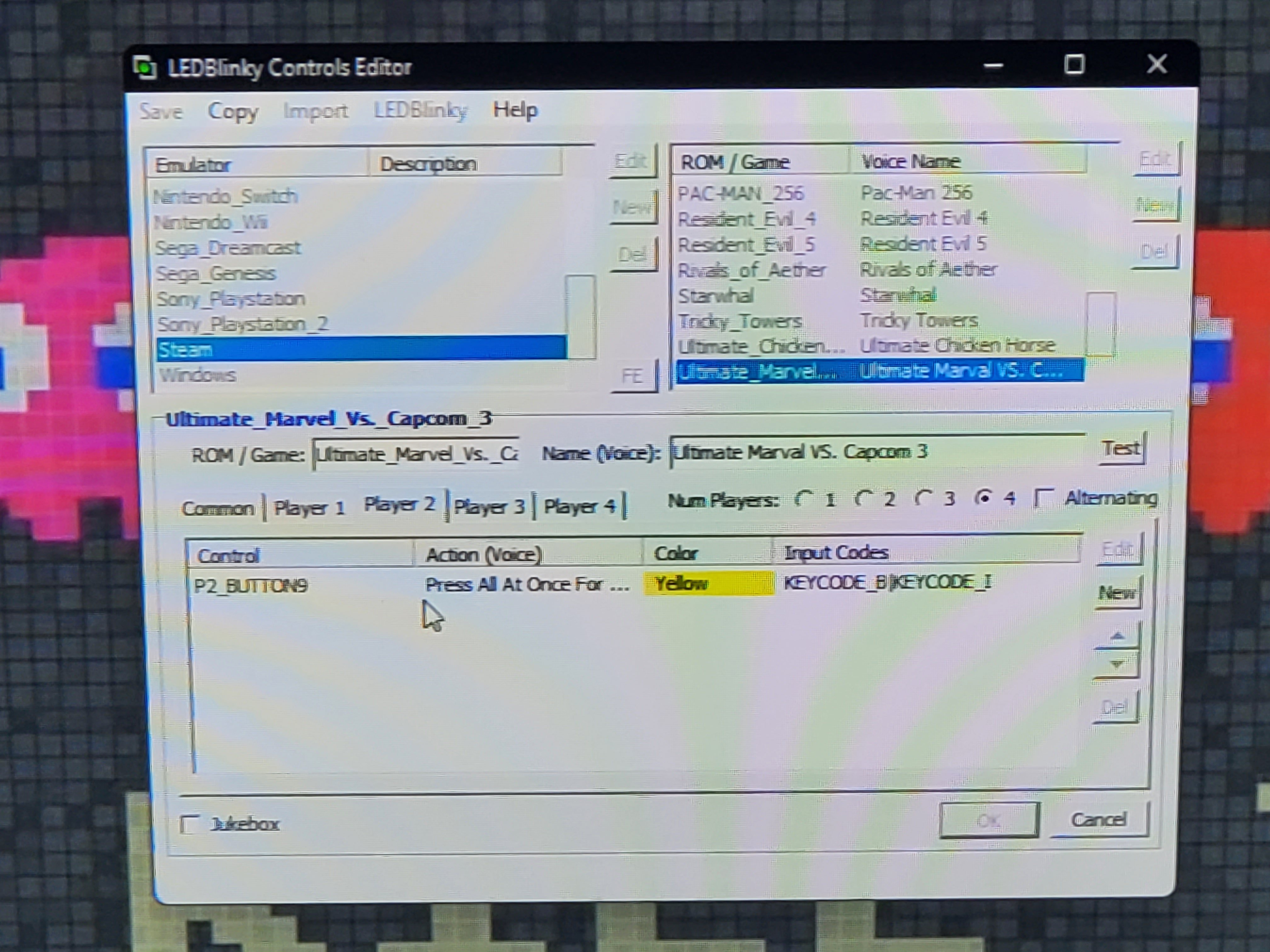Image resolution: width=1270 pixels, height=952 pixels.
Task: Click the emulator list scrollbar thumb
Action: pos(581,317)
